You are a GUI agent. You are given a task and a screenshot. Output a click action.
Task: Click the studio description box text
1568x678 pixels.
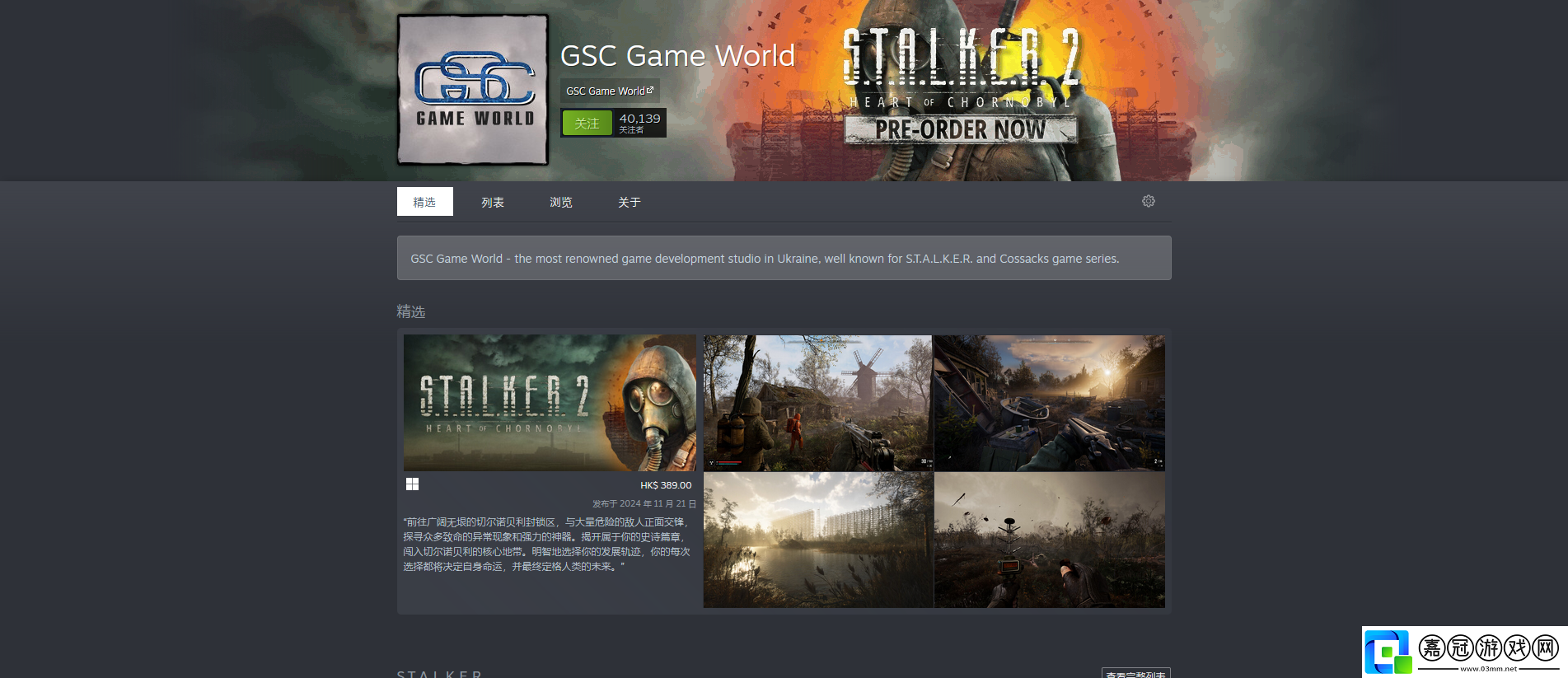(765, 259)
